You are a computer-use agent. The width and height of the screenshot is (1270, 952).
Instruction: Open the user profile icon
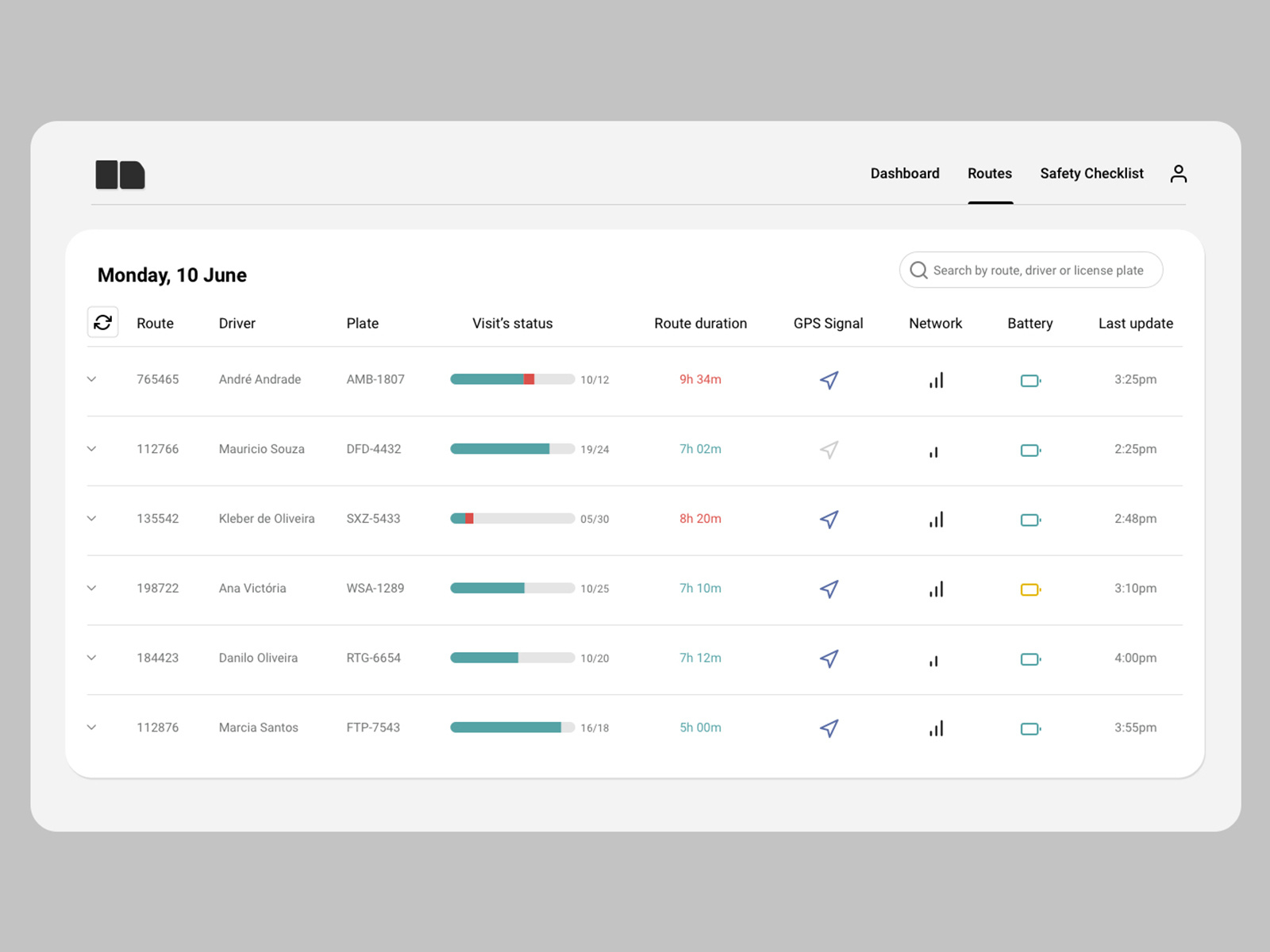click(x=1179, y=174)
